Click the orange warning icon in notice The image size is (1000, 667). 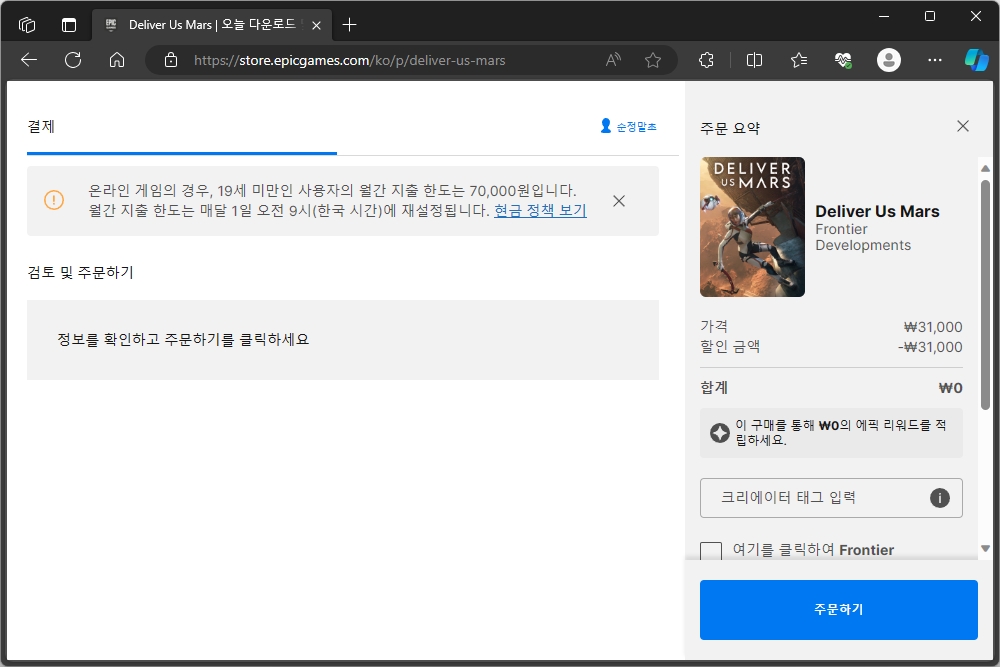(x=54, y=200)
